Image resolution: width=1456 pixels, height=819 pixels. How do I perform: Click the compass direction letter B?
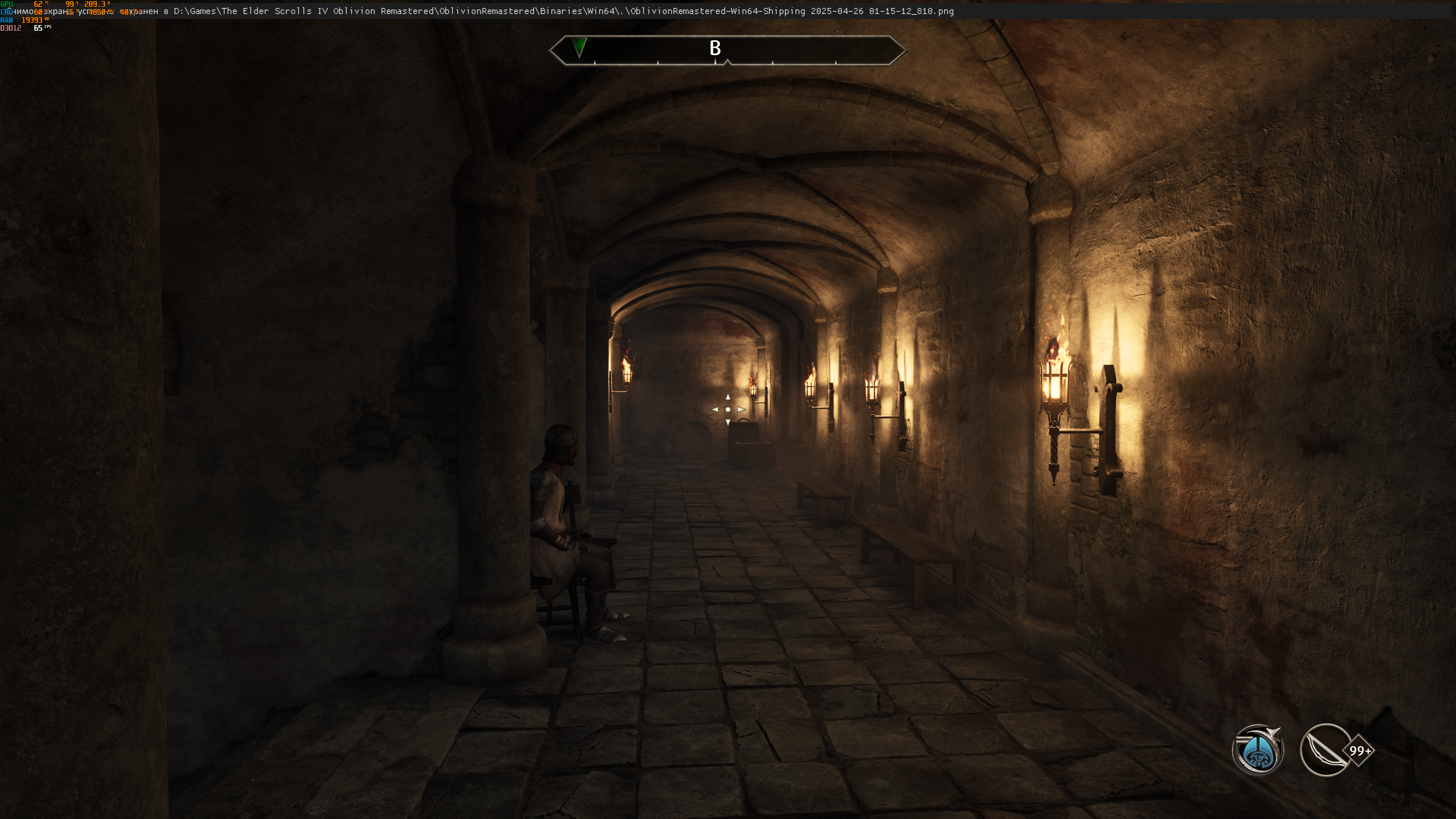pyautogui.click(x=715, y=48)
